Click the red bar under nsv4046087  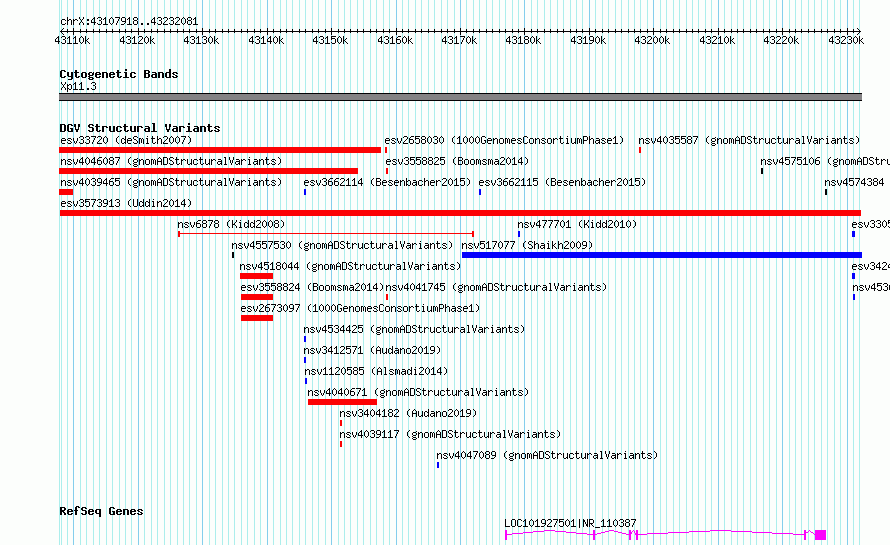(x=208, y=171)
